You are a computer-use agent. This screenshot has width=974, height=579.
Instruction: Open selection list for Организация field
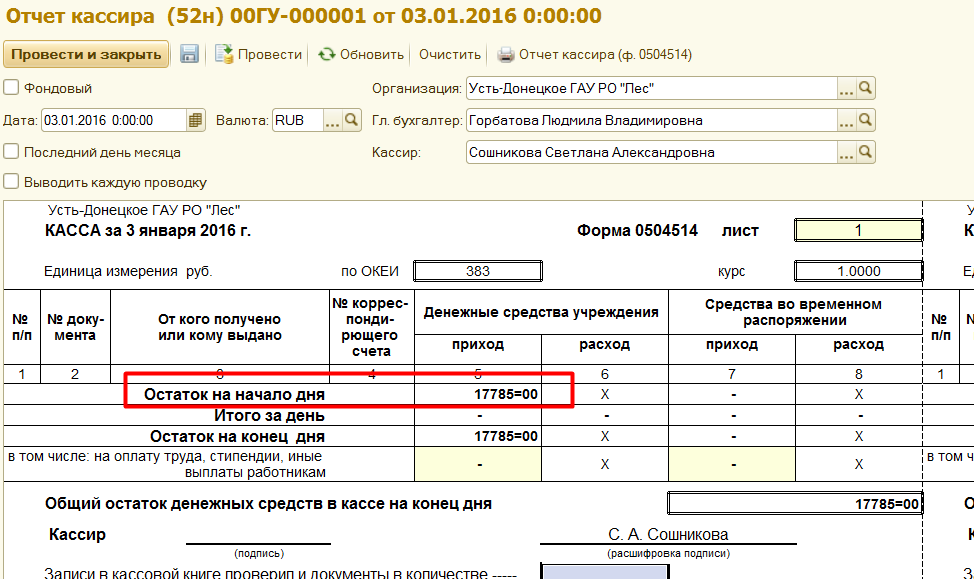pos(846,89)
